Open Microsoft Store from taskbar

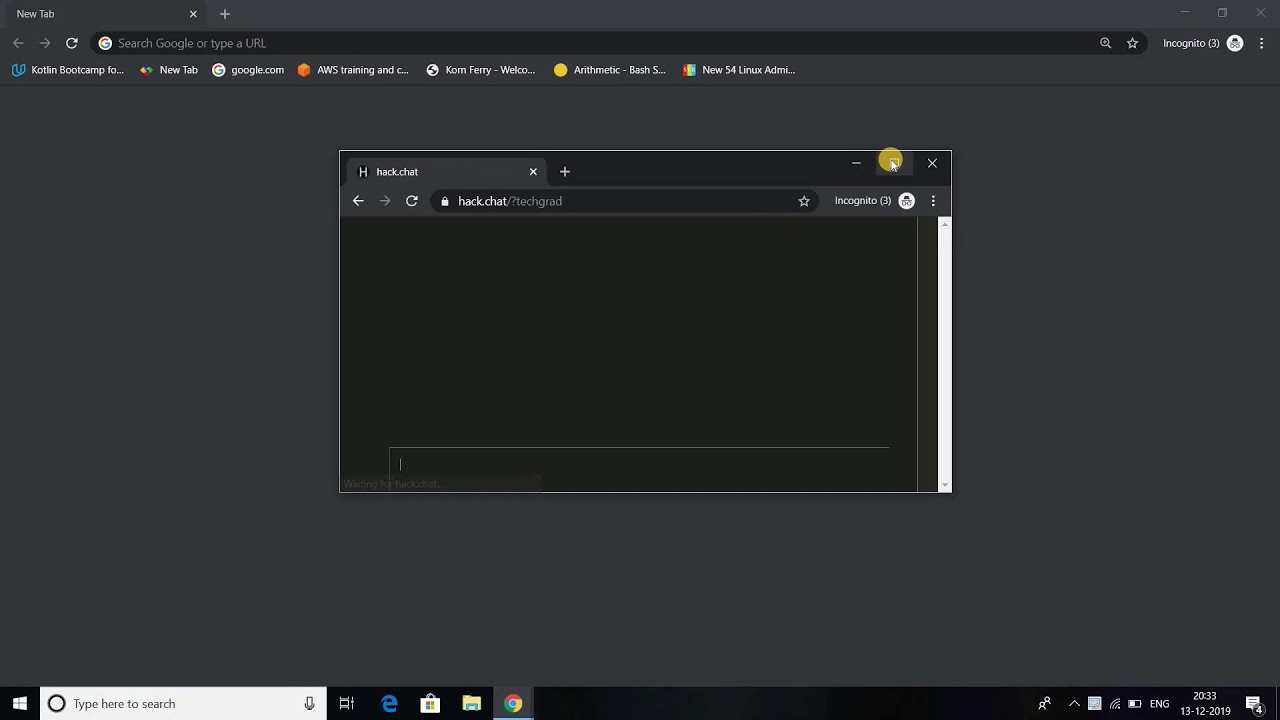(x=430, y=704)
